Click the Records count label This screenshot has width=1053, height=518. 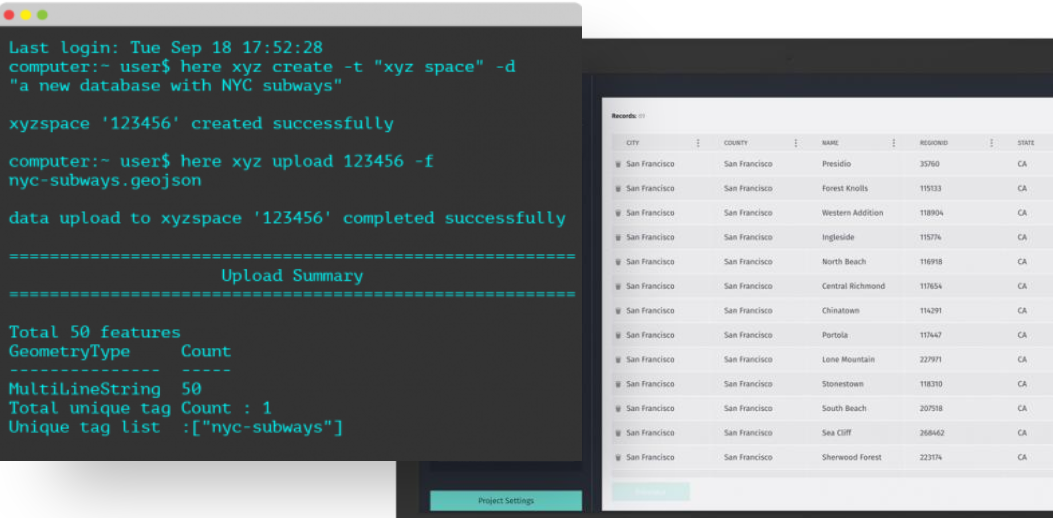pyautogui.click(x=628, y=116)
